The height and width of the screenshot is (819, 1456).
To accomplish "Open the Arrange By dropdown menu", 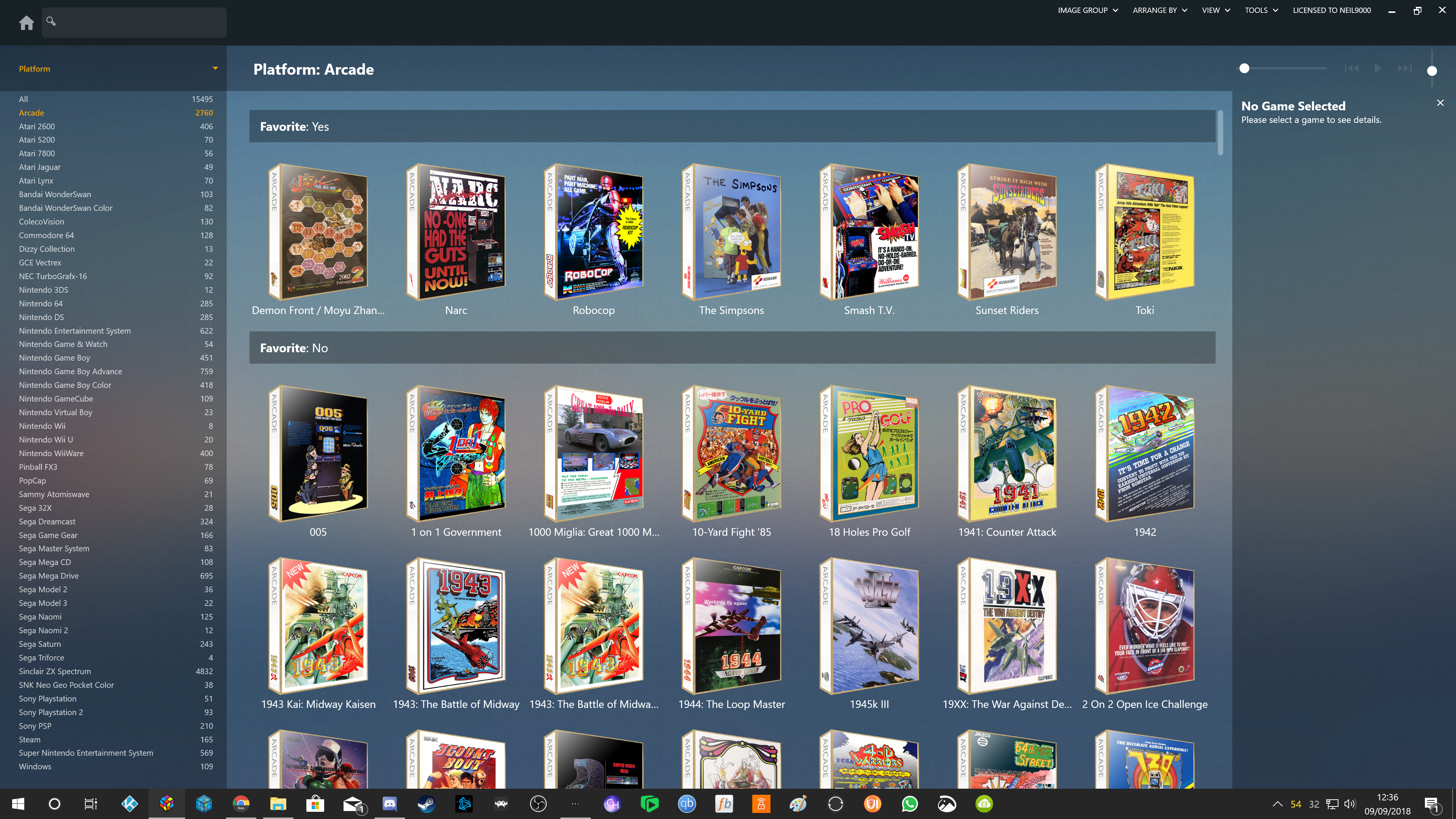I will click(1159, 10).
